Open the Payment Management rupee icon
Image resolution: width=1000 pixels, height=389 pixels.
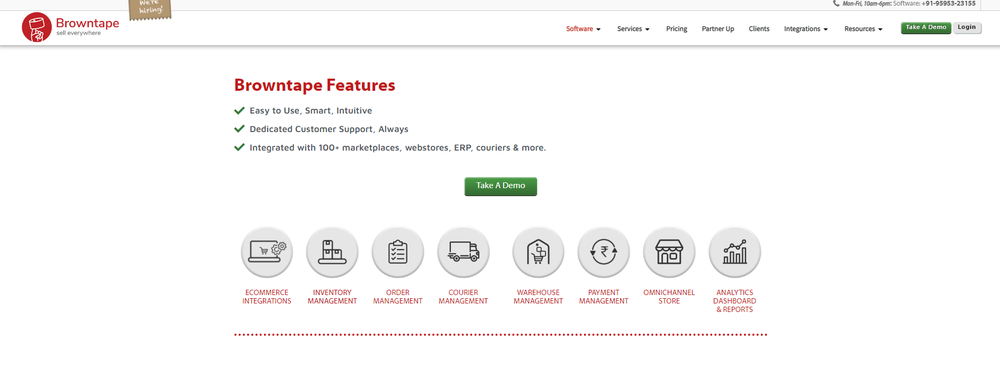[603, 253]
